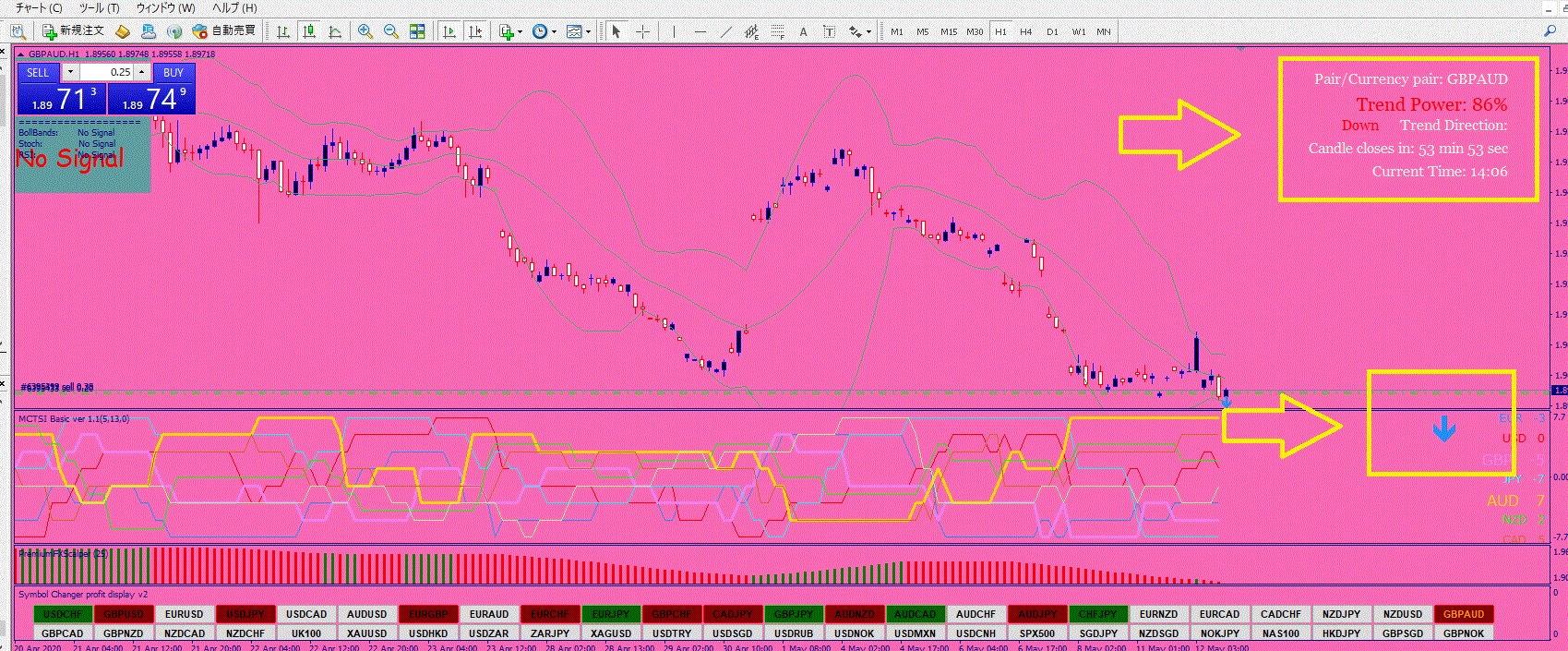Click the 新規注文 new order button
This screenshot has height=651, width=1568.
(74, 31)
